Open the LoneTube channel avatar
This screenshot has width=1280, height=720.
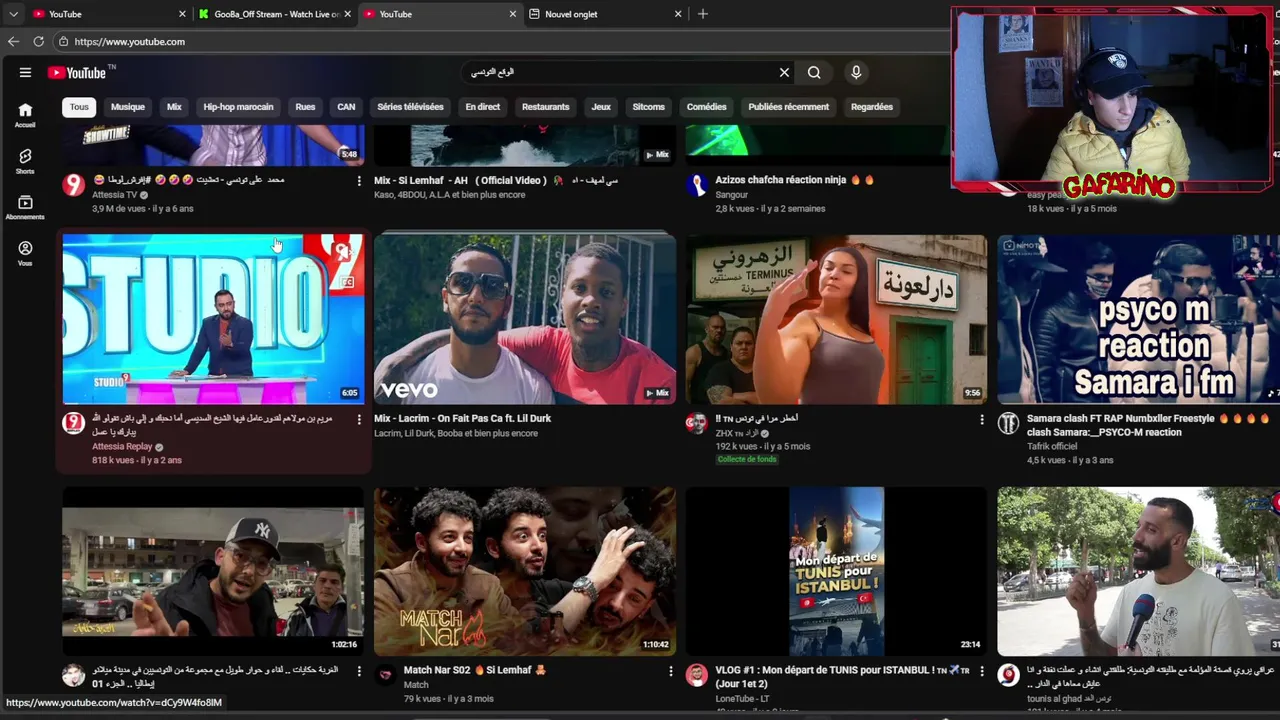click(697, 675)
